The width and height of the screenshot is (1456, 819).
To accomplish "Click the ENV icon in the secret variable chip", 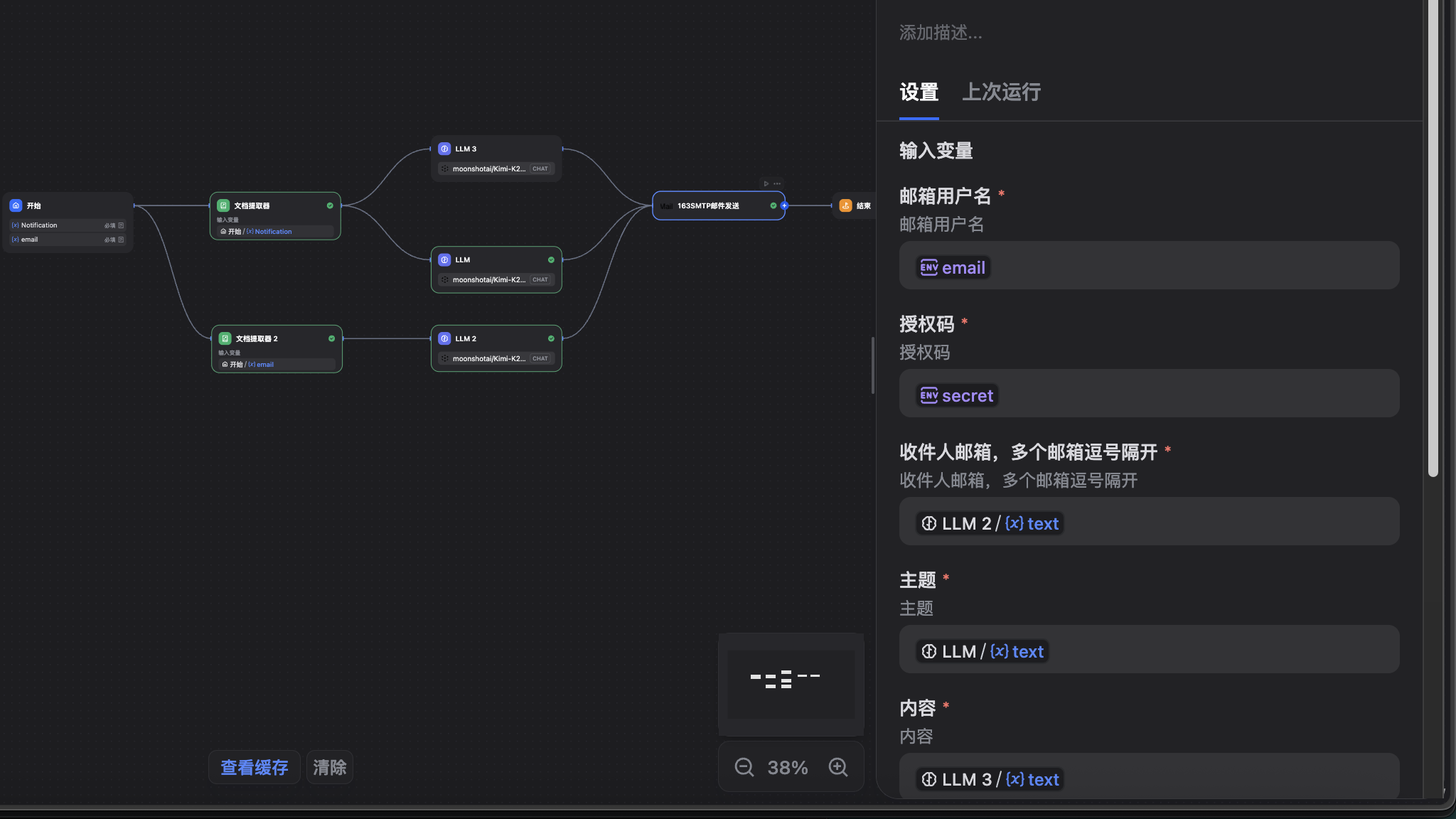I will coord(928,395).
